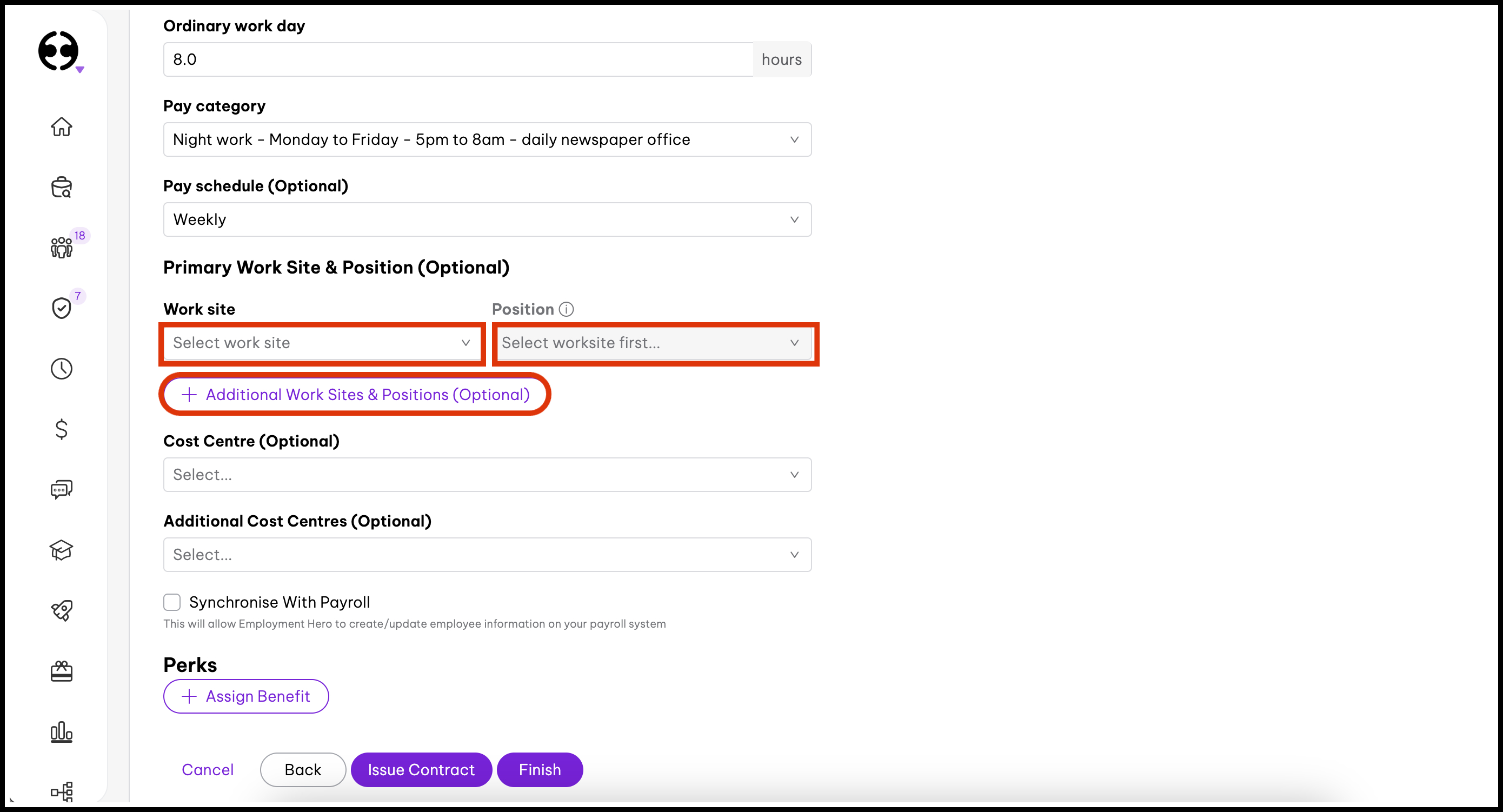The width and height of the screenshot is (1503, 812).
Task: Click the bar chart reports icon
Action: click(61, 732)
